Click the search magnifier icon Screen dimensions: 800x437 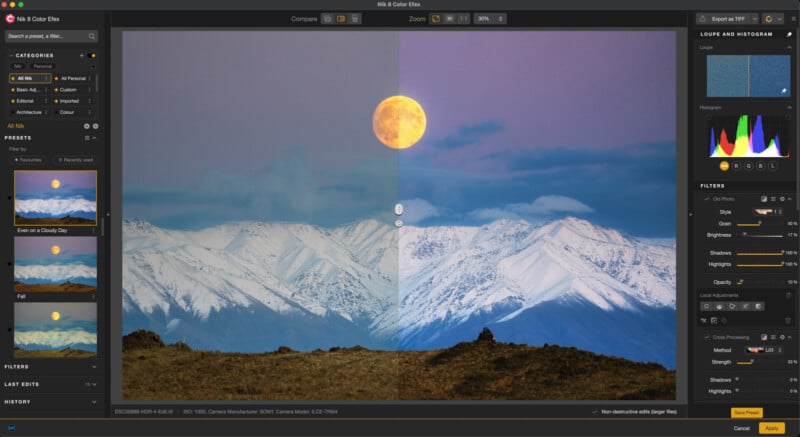coord(91,35)
